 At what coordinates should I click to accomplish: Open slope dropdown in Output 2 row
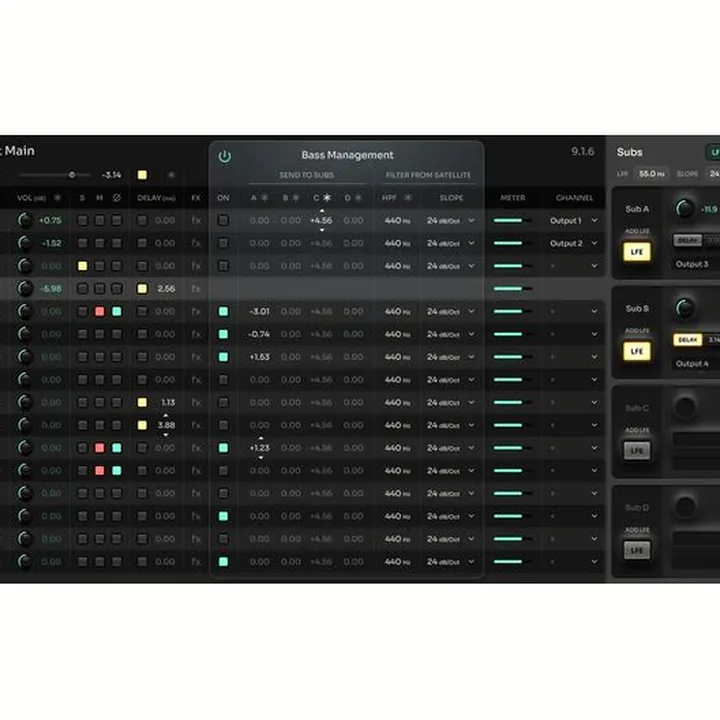coord(450,243)
